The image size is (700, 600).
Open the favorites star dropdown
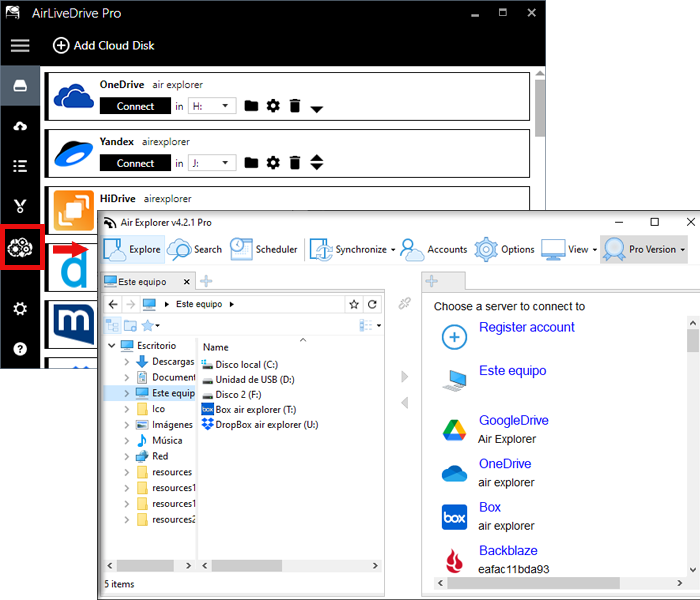pyautogui.click(x=150, y=325)
